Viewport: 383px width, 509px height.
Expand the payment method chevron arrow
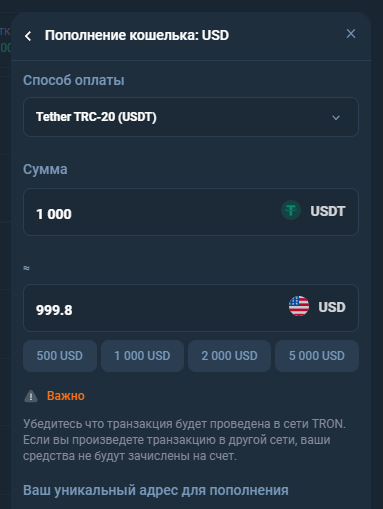(336, 118)
